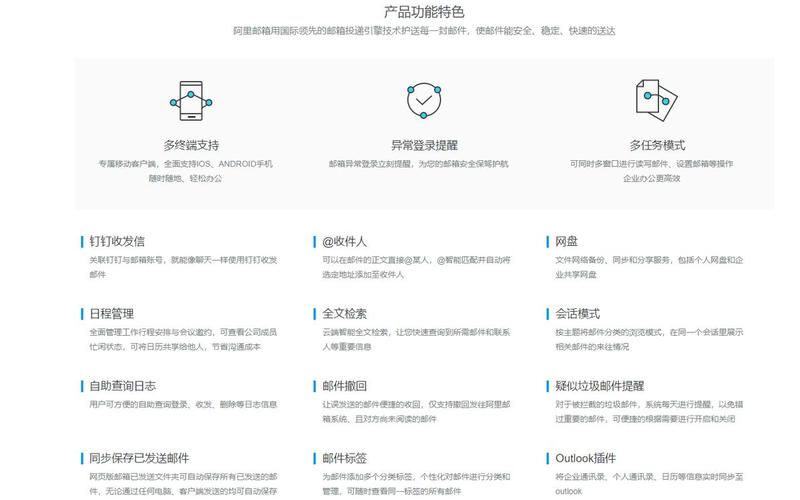
Task: Click the @收件人 feature heading
Action: click(x=344, y=241)
